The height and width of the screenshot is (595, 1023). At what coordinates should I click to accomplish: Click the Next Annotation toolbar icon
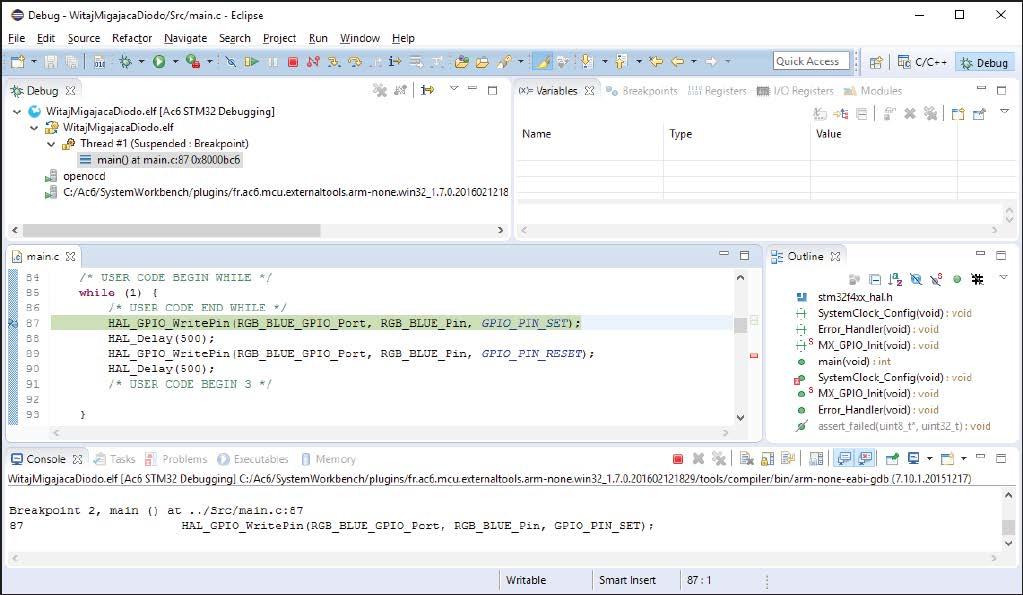pyautogui.click(x=587, y=62)
